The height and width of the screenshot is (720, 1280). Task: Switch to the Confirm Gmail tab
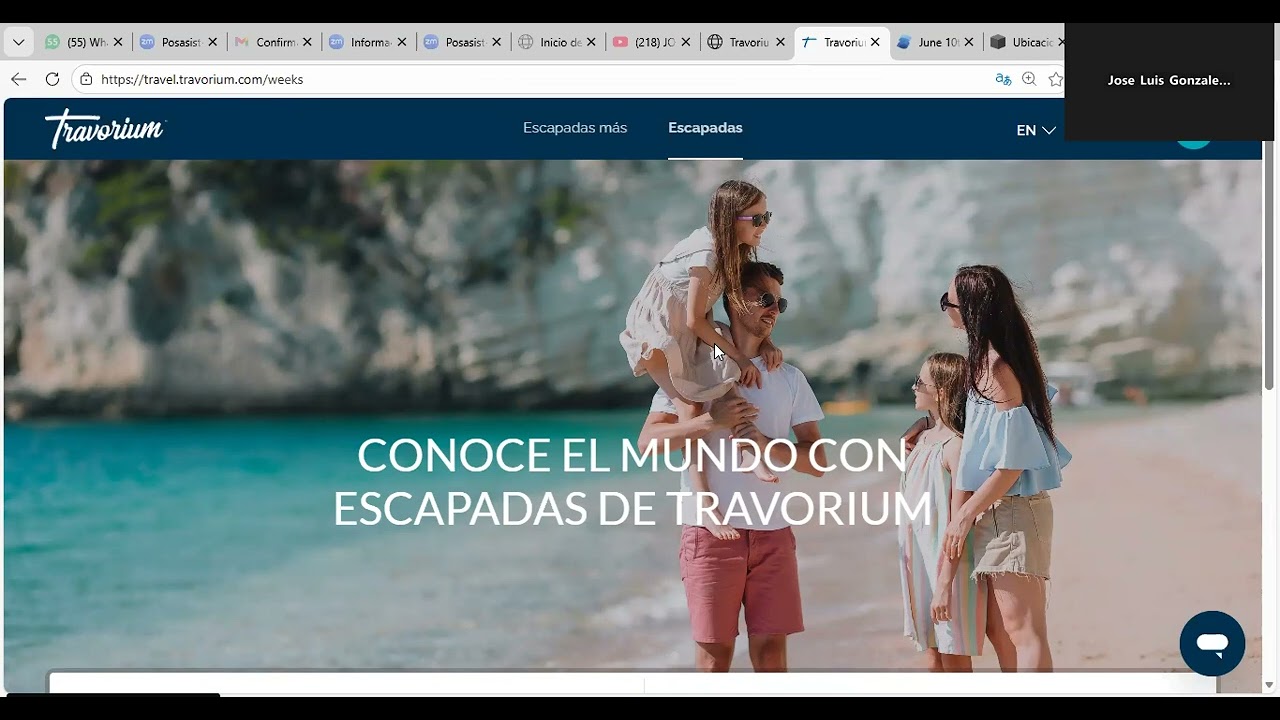pyautogui.click(x=273, y=42)
